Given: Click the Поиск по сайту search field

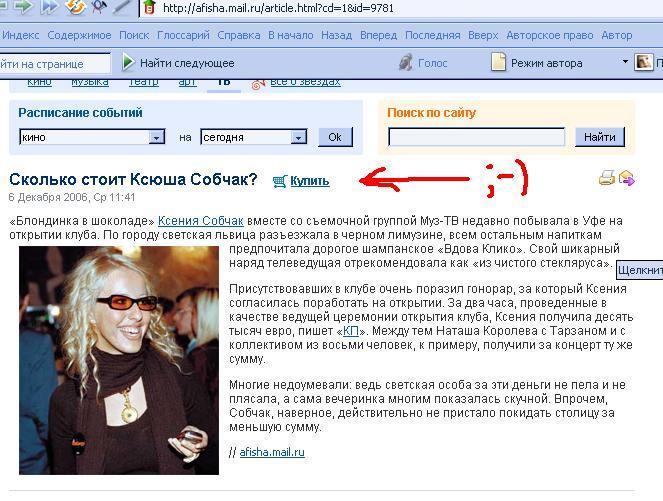Looking at the screenshot, I should pos(477,137).
